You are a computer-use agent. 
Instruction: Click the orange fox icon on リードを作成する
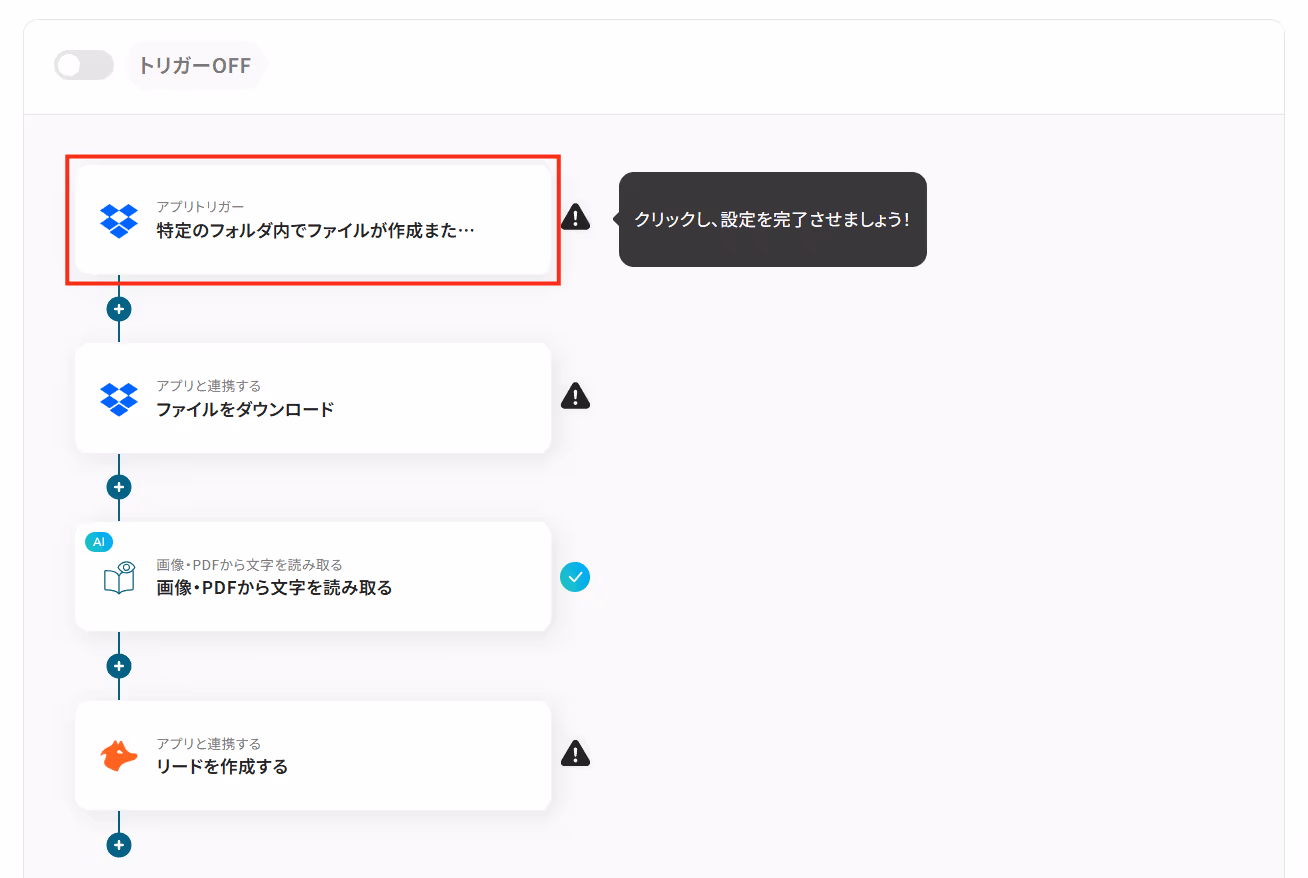(x=119, y=756)
